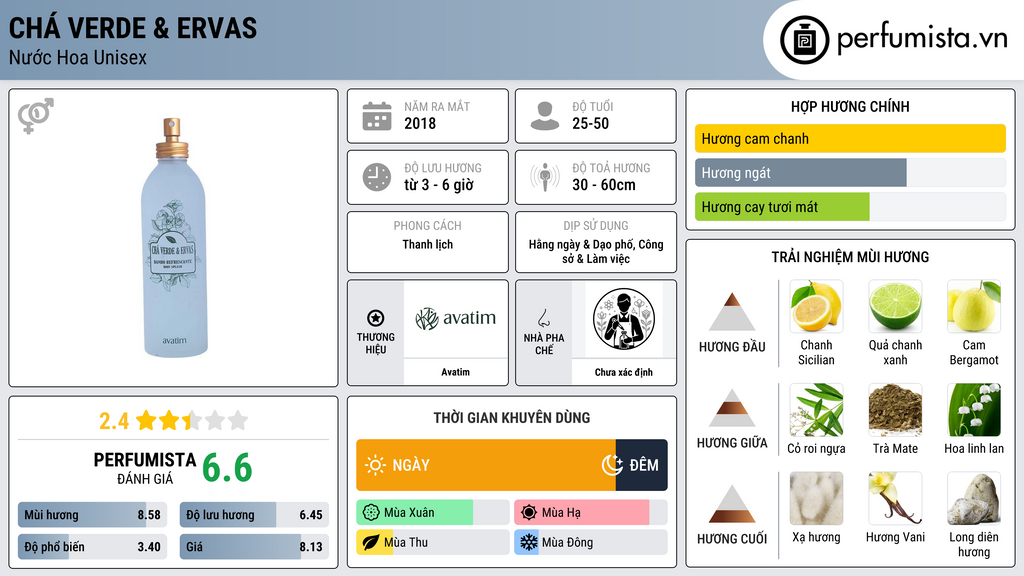Click the summer sun icon for Mùa Hạ
Screen dimensions: 1024x576
point(529,513)
